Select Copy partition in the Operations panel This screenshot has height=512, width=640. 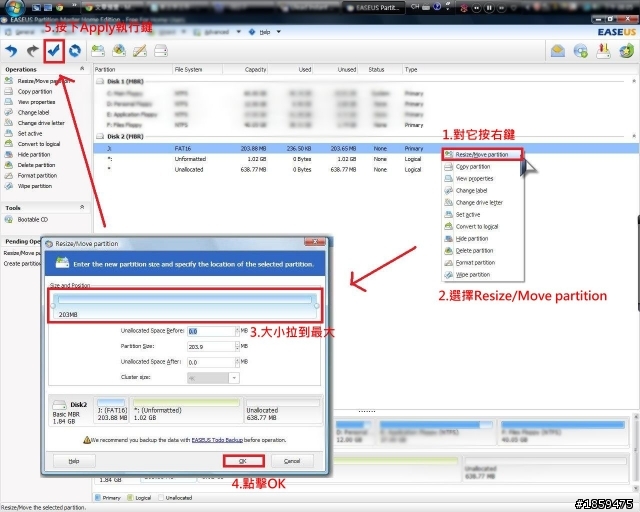tap(35, 91)
